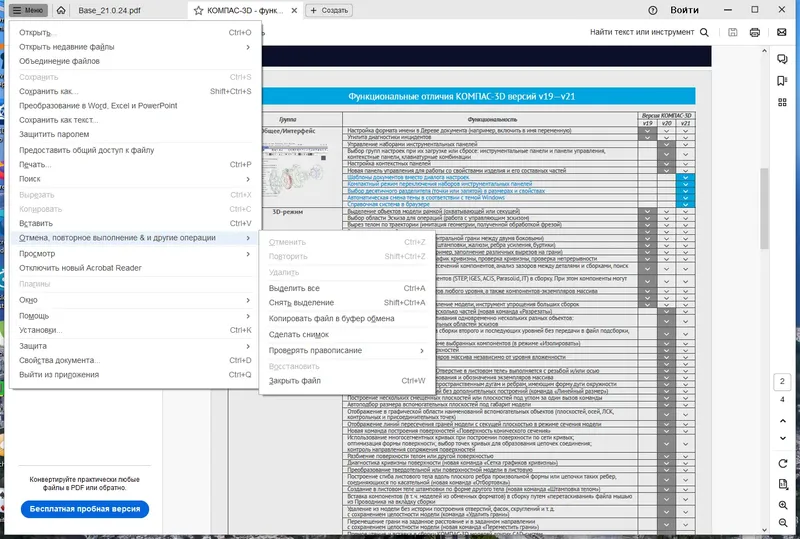Expand the Просмотр submenu
The width and height of the screenshot is (800, 539).
(135, 254)
